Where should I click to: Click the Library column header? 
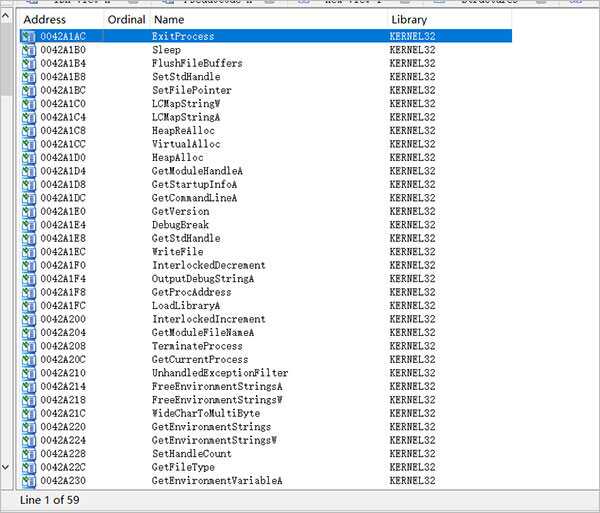point(411,19)
